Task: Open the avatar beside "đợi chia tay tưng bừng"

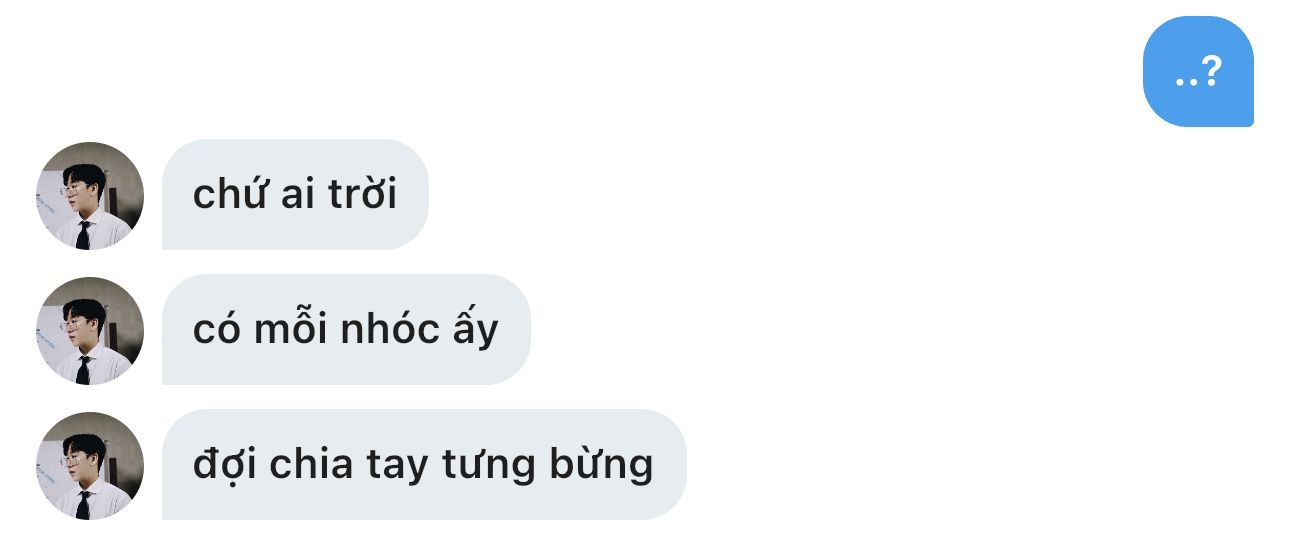Action: click(90, 466)
